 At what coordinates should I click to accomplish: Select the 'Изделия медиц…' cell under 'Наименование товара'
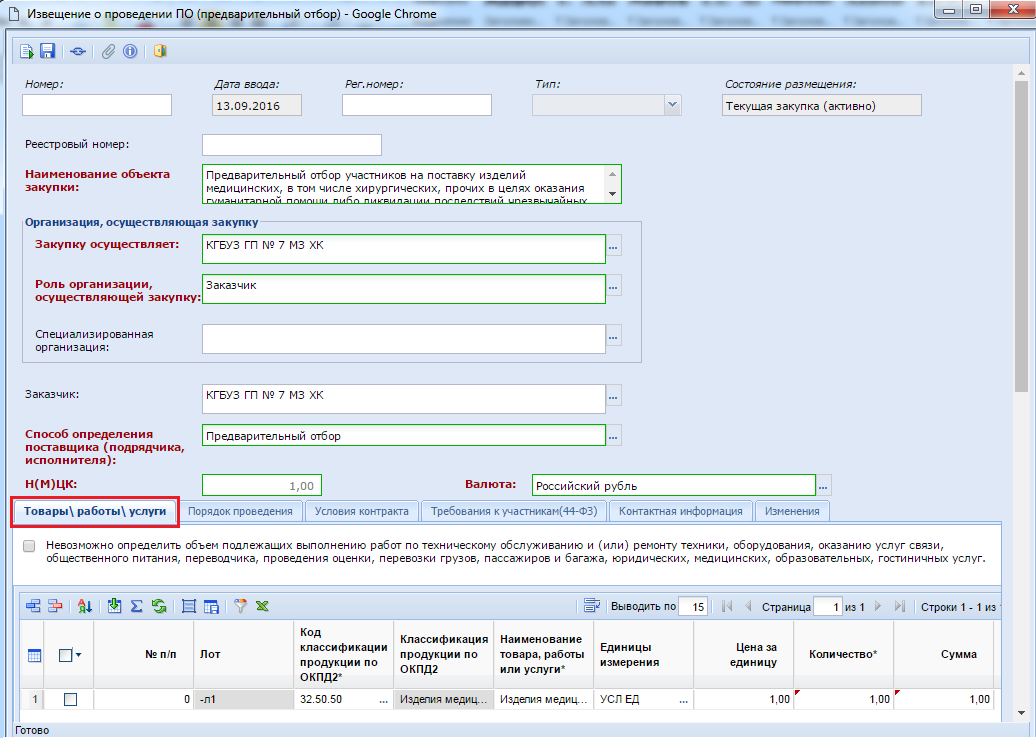click(544, 700)
